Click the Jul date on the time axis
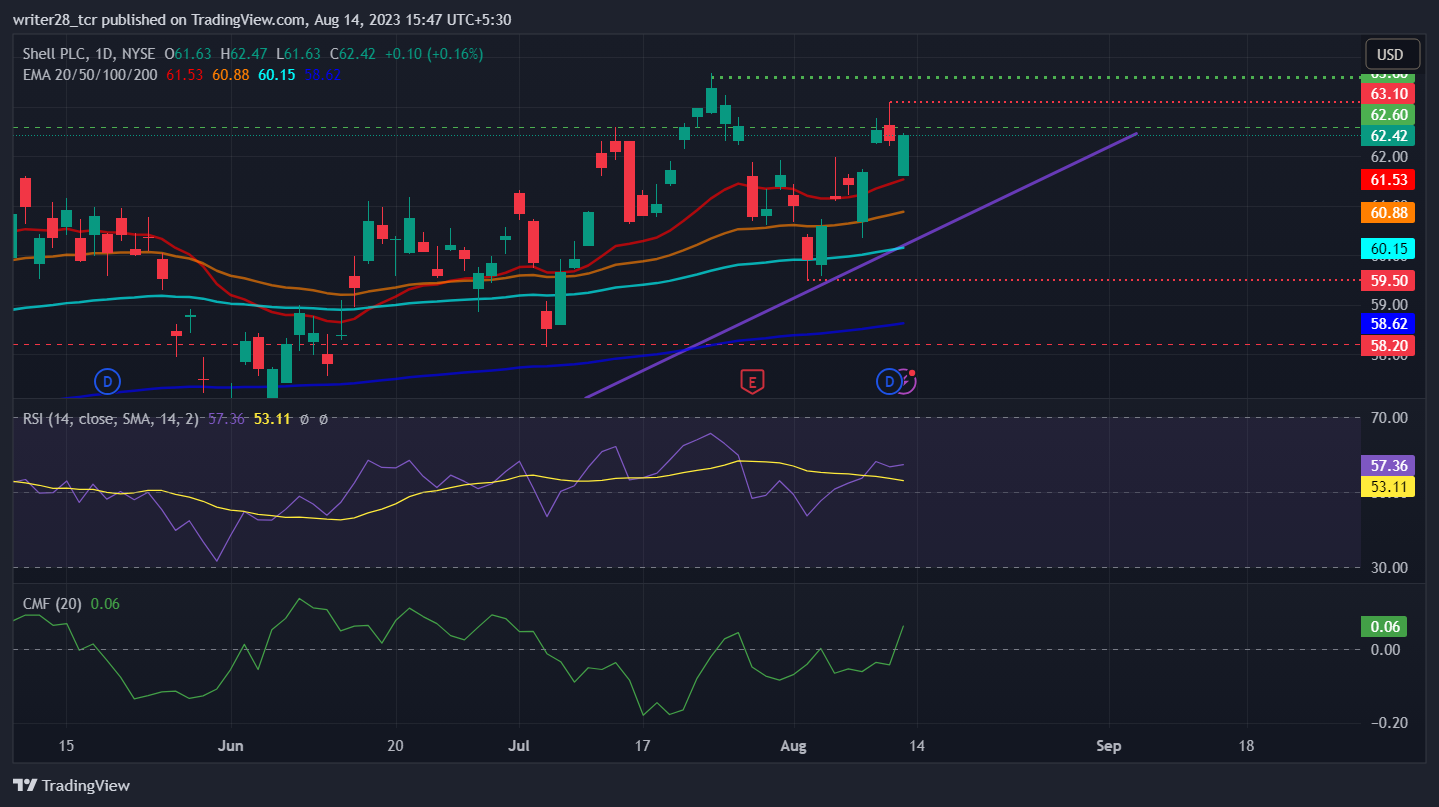 coord(519,746)
